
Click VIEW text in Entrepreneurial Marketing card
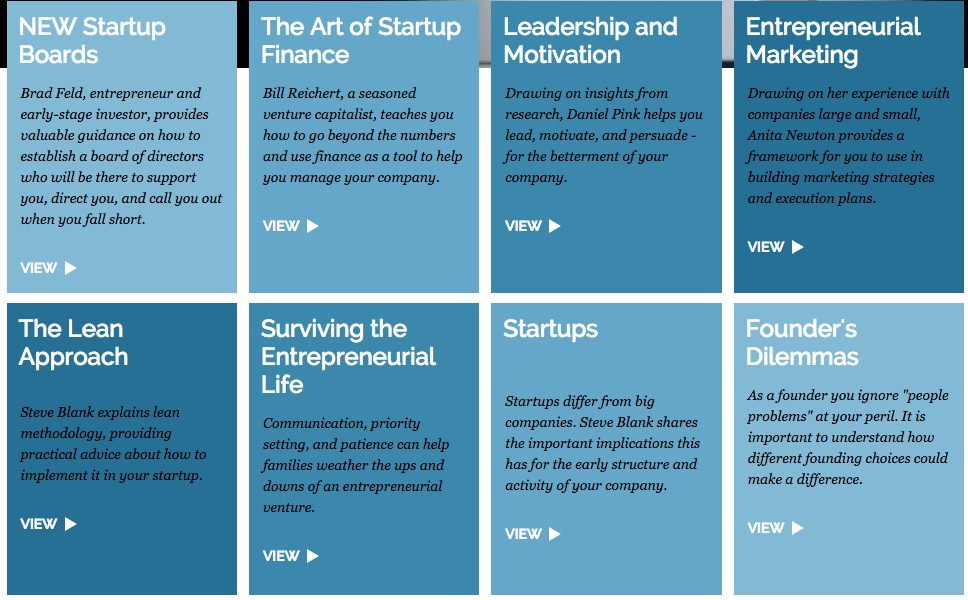pyautogui.click(x=766, y=247)
